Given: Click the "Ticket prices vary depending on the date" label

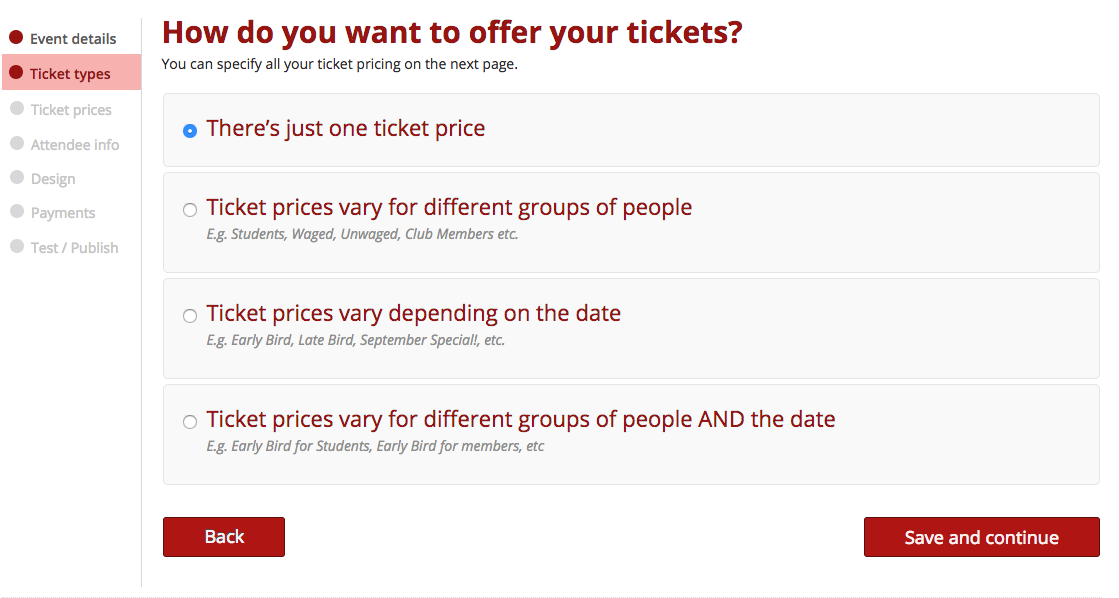Looking at the screenshot, I should [x=413, y=313].
